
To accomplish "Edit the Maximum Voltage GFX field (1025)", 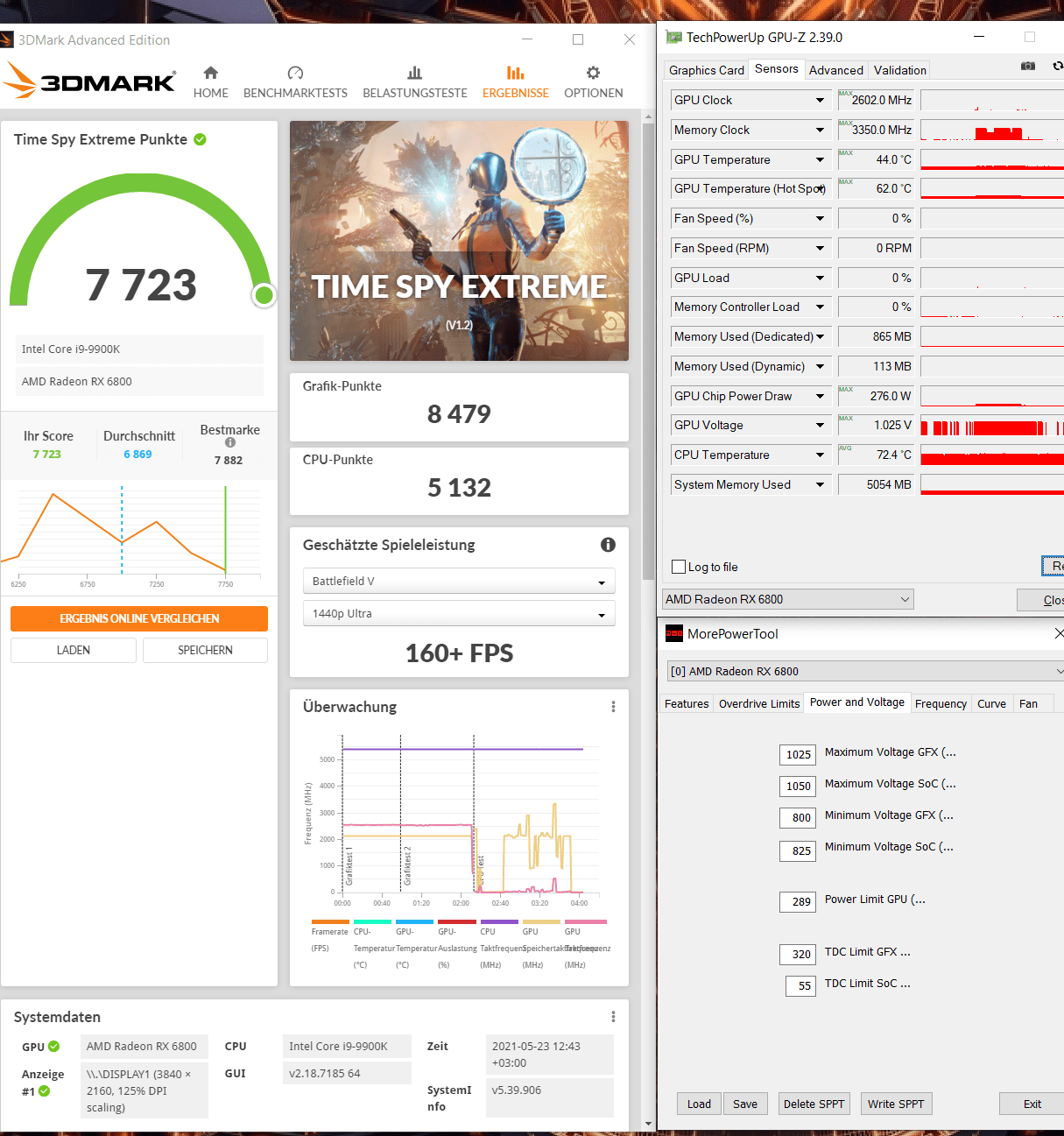I will click(799, 755).
